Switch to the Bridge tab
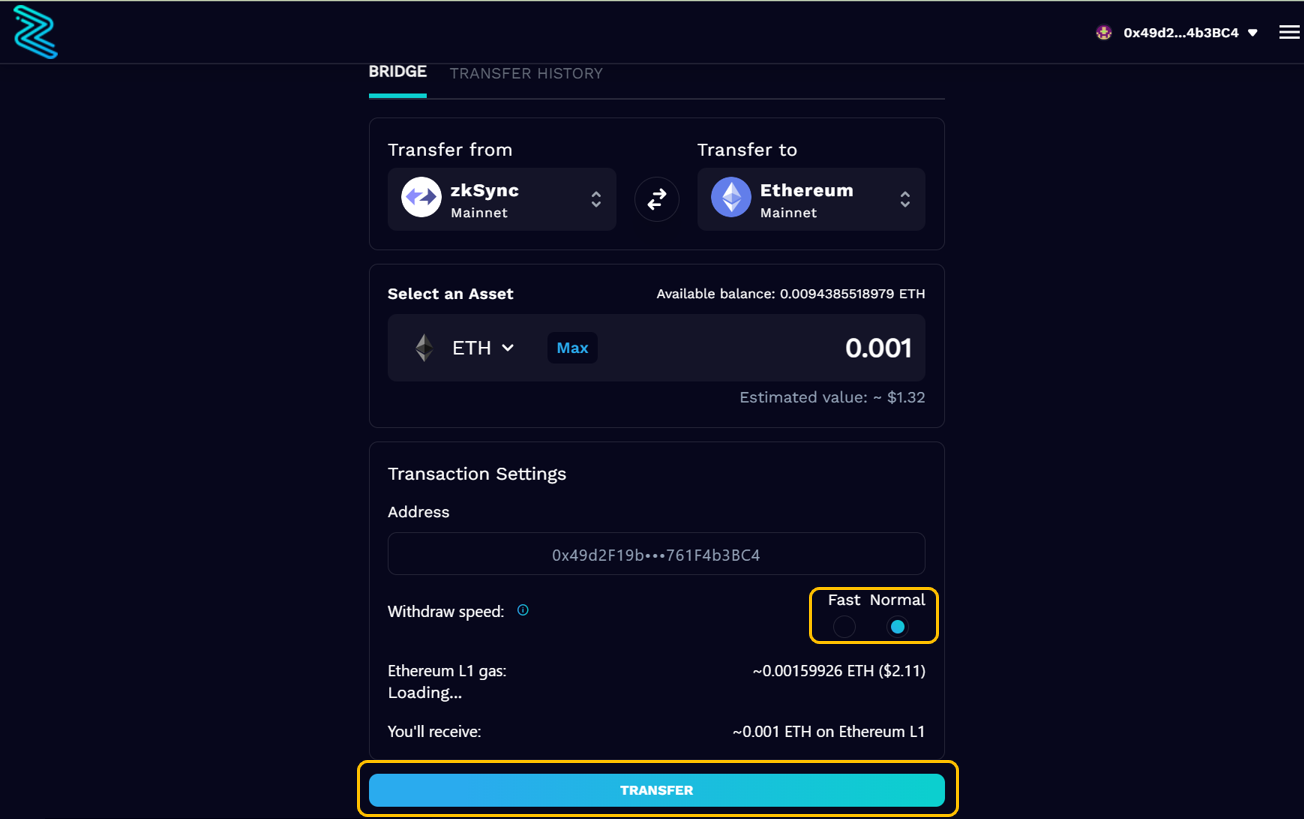 tap(397, 72)
